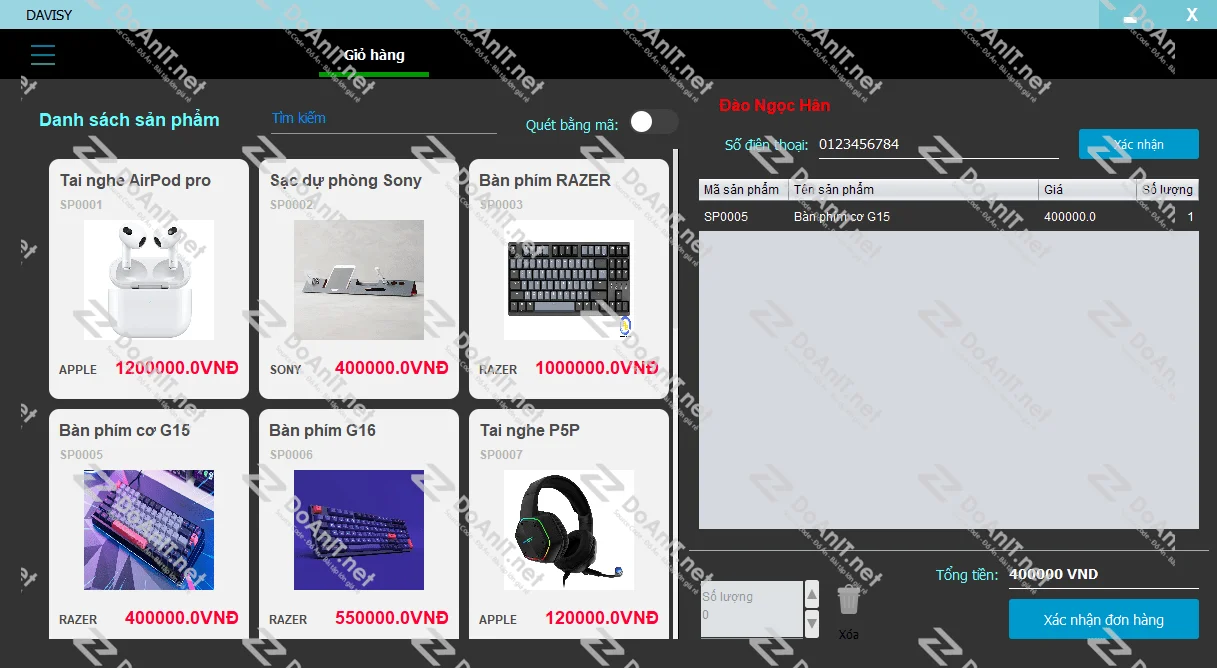The width and height of the screenshot is (1217, 668).
Task: Decrease quantity with the down arrow
Action: (812, 623)
